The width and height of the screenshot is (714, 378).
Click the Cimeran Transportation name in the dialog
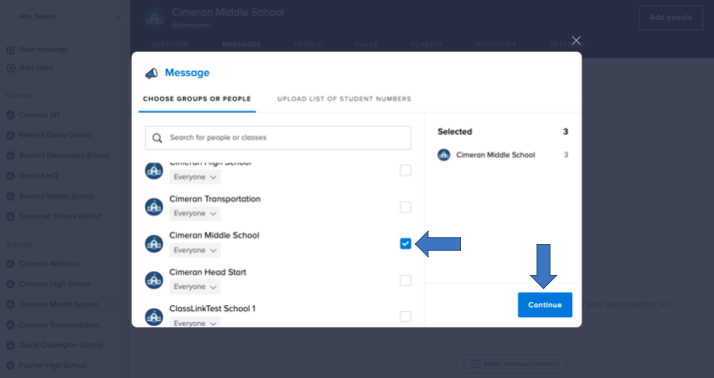[x=215, y=199]
